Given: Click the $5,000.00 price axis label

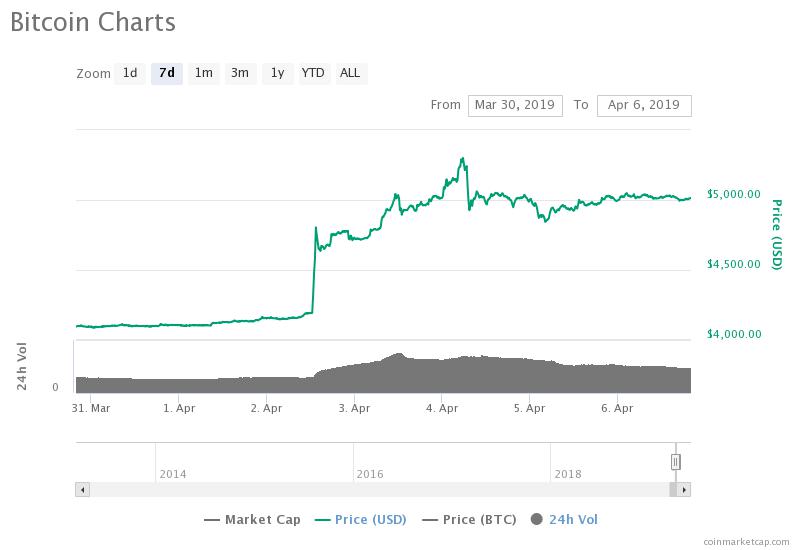Looking at the screenshot, I should [734, 194].
